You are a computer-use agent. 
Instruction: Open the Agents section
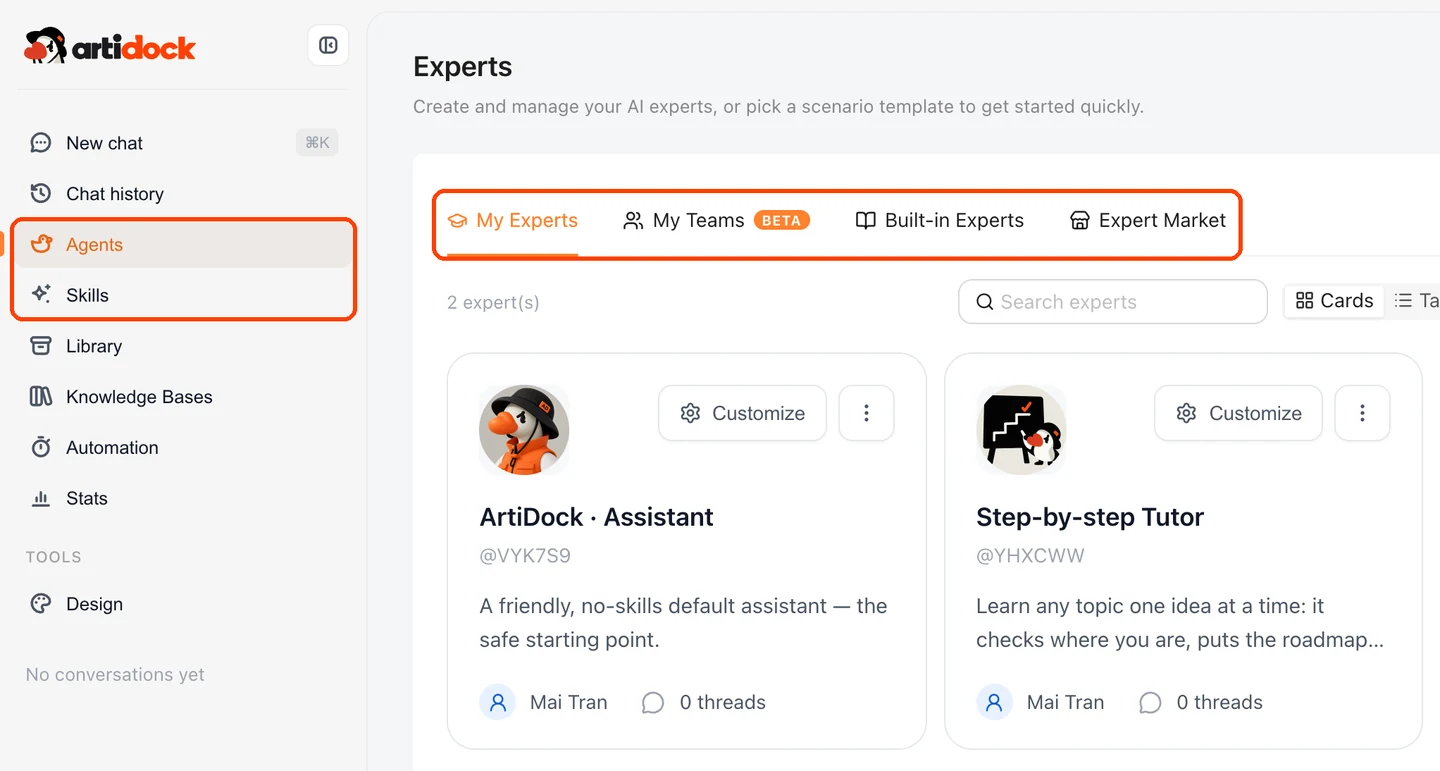pos(182,245)
